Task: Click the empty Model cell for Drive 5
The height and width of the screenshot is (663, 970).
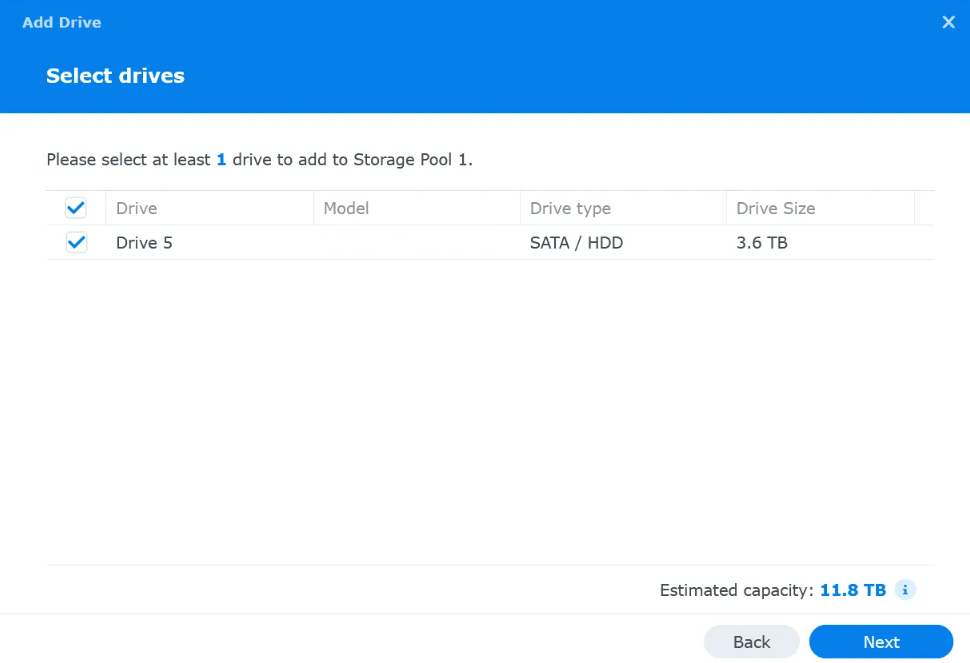Action: coord(416,242)
